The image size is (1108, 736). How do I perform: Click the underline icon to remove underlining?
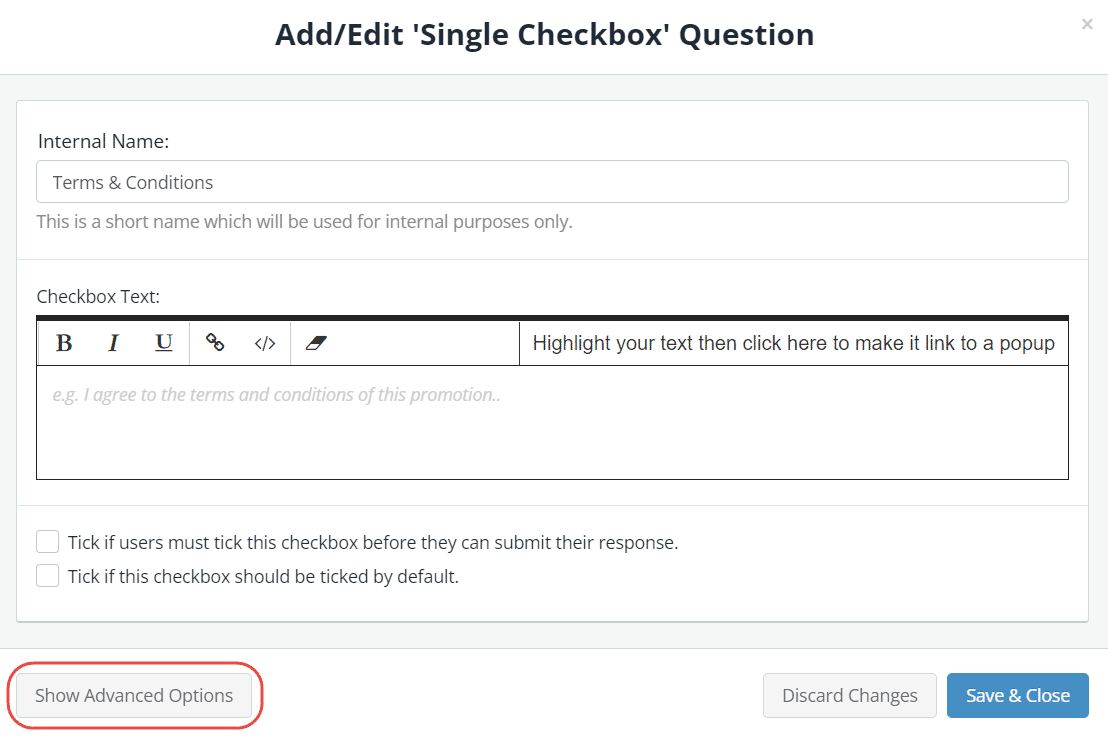[x=163, y=343]
